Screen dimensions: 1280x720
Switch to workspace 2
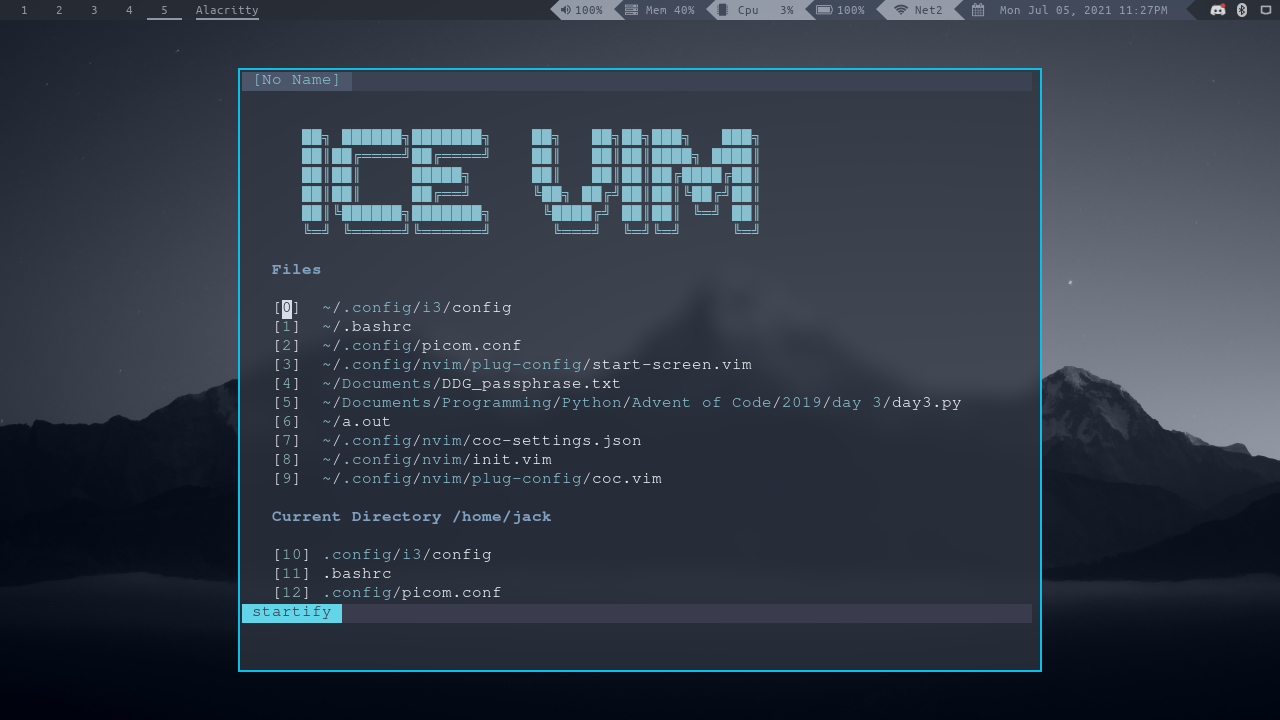click(59, 10)
